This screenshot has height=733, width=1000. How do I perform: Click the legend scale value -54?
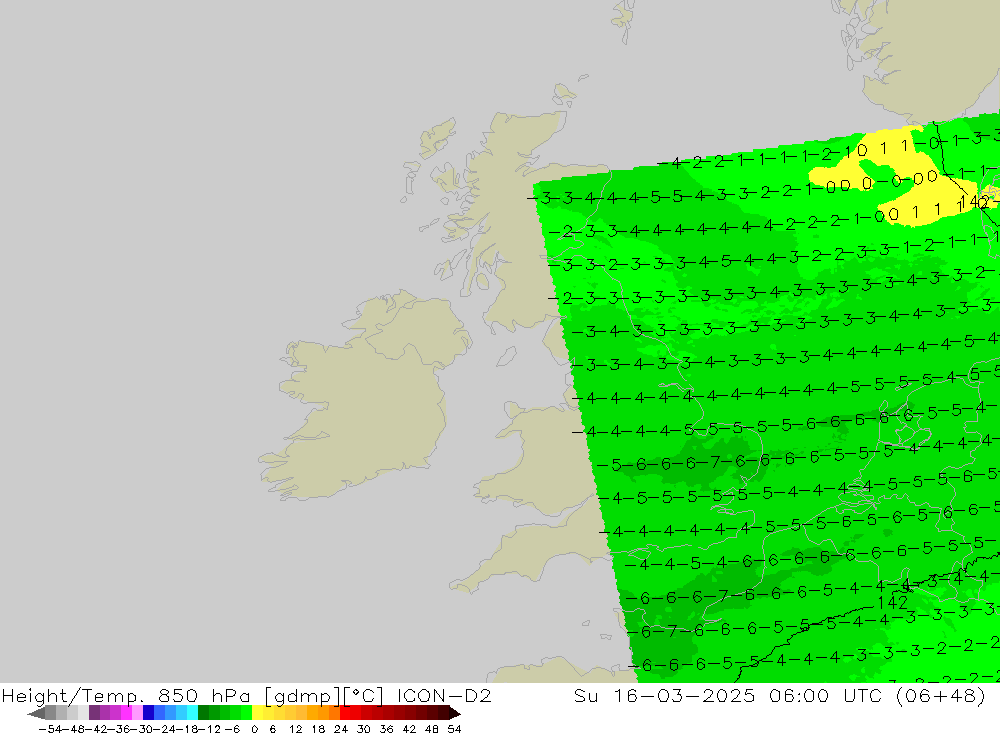click(50, 729)
